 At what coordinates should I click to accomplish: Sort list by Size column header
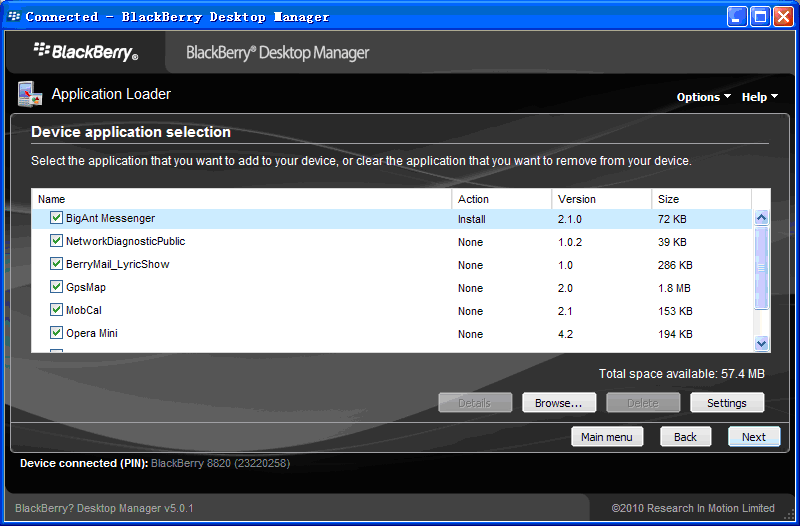702,199
